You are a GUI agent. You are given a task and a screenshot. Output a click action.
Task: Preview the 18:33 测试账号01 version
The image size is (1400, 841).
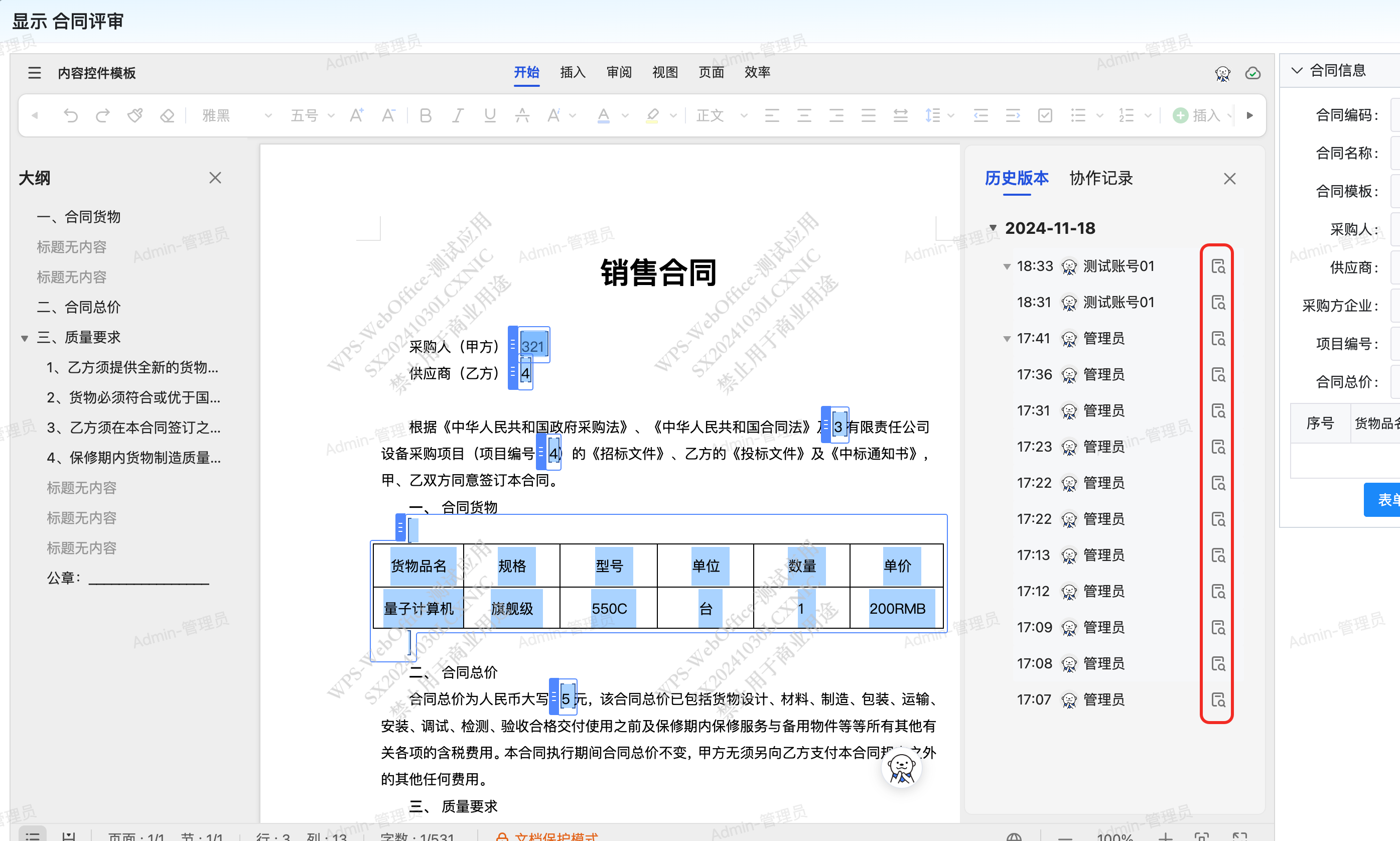[x=1218, y=266]
